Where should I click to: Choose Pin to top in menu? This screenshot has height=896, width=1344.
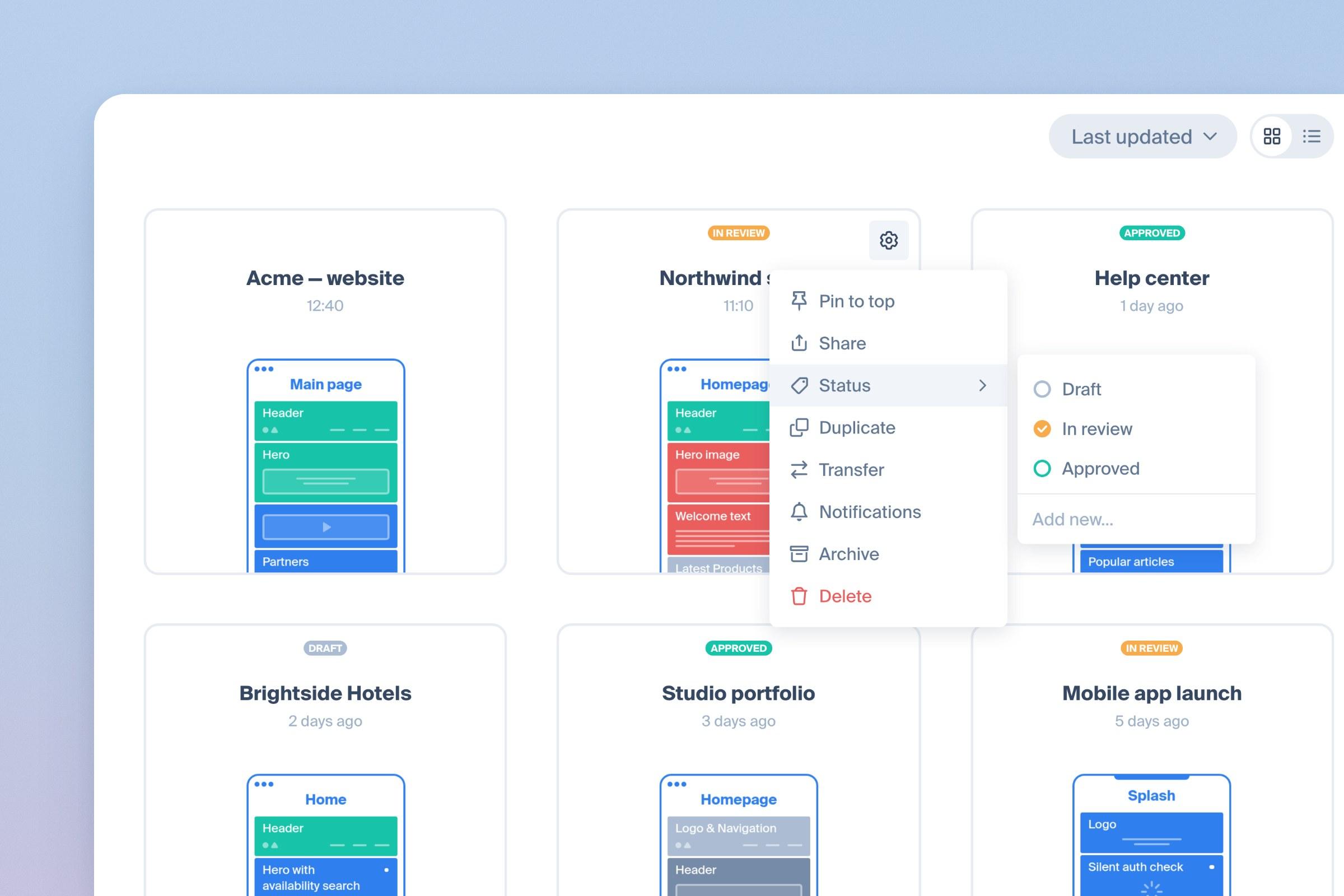(889, 301)
